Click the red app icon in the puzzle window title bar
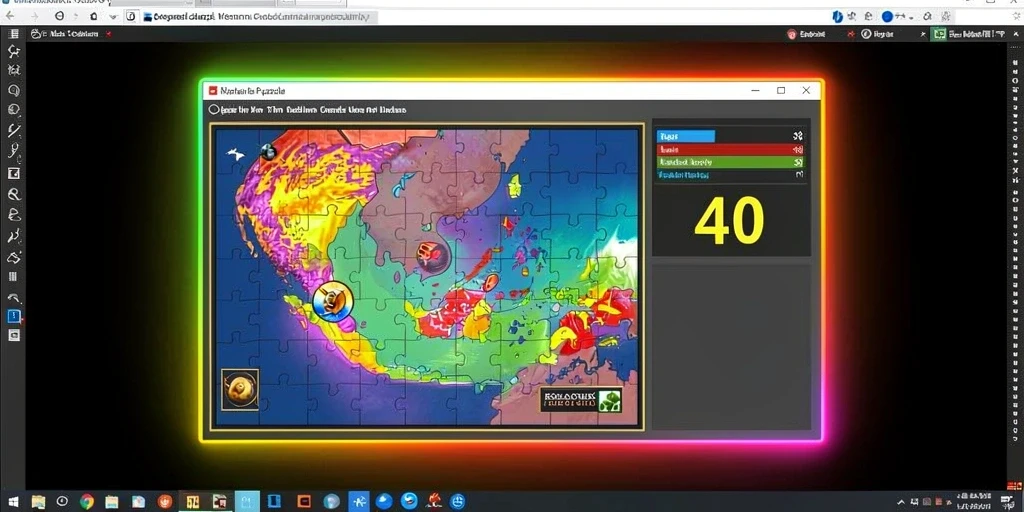Screen dimensions: 1024x512 212,91
